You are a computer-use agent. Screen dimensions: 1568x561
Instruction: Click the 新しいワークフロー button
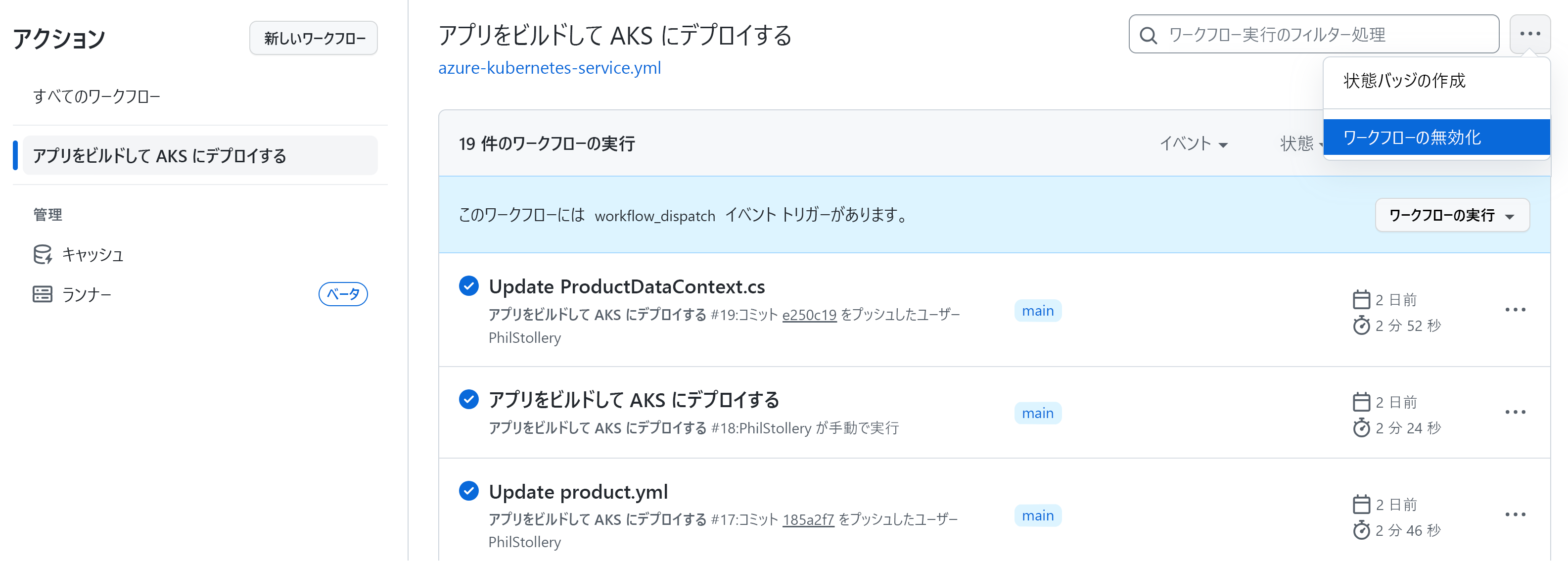pos(313,38)
